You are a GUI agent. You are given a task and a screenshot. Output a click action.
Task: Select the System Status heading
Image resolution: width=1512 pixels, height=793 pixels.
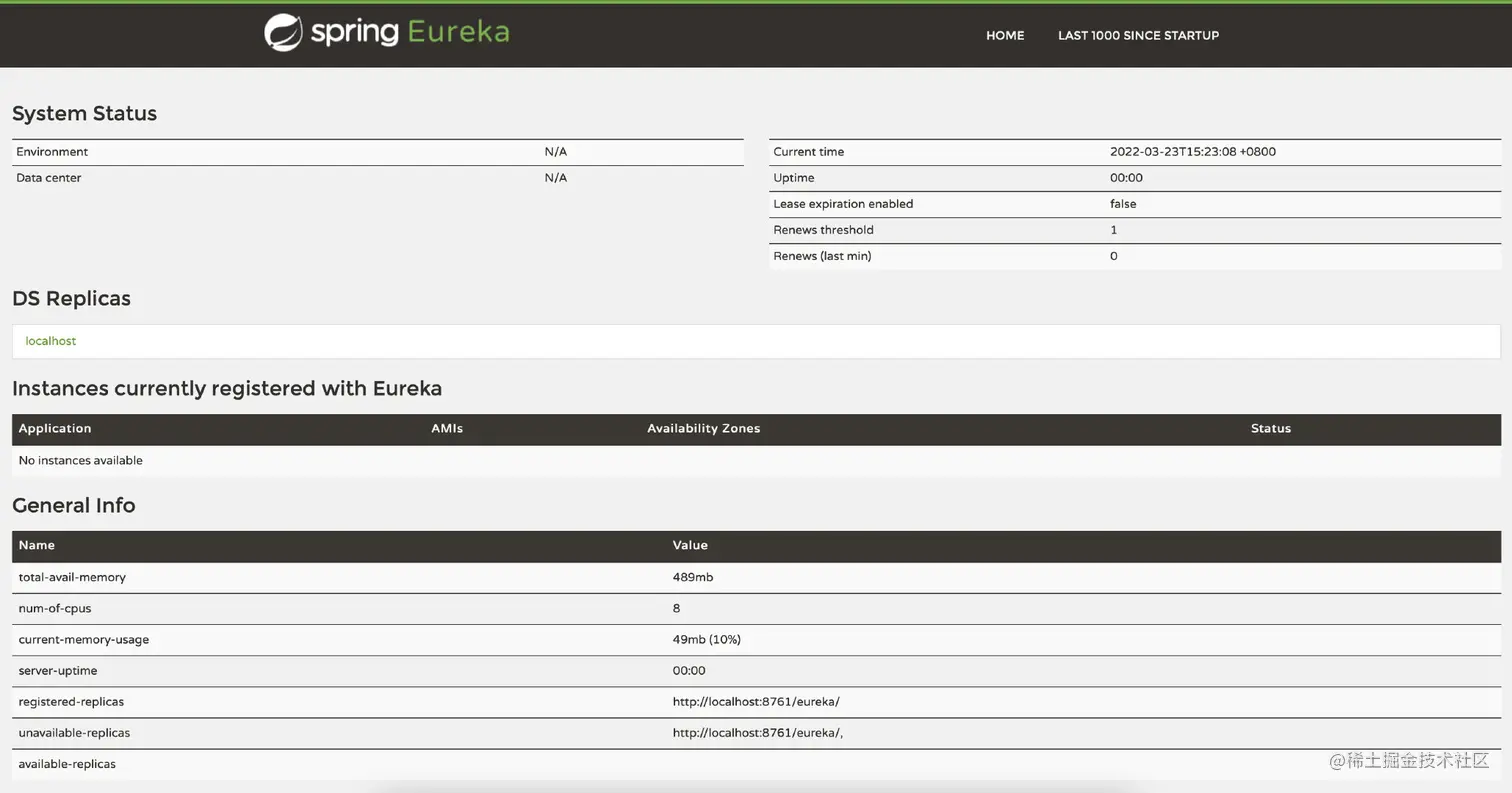[x=84, y=113]
